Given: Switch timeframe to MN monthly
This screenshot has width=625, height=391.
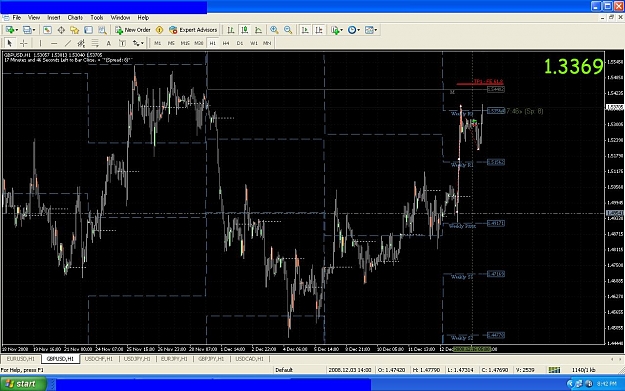Looking at the screenshot, I should (x=267, y=43).
